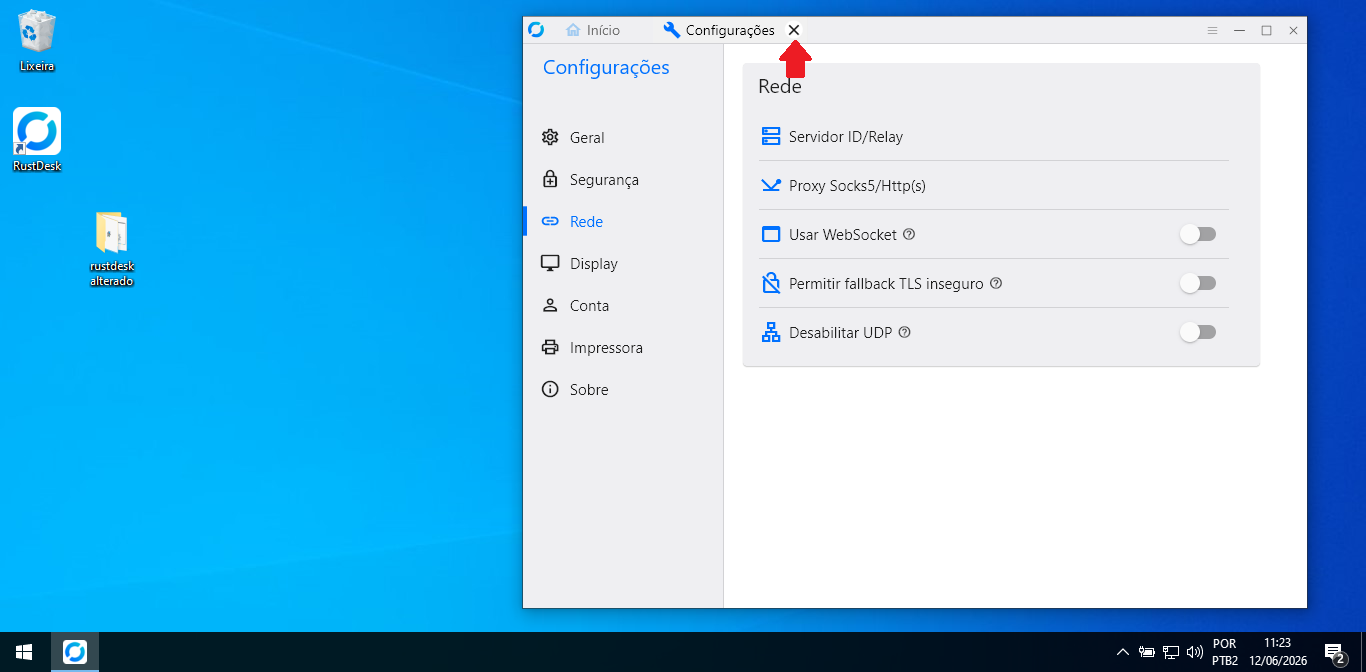This screenshot has height=672, width=1366.
Task: Select the RustDesk desktop shortcut
Action: [37, 140]
